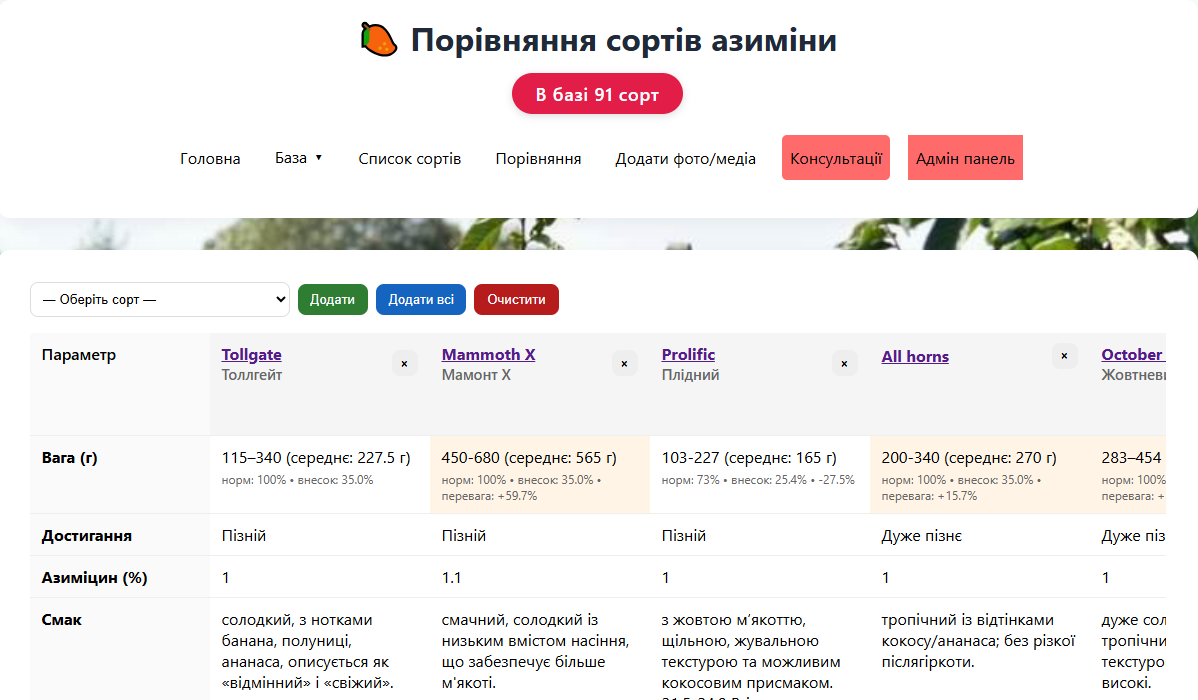This screenshot has width=1198, height=700.
Task: Remove Prolific column using × icon
Action: pyautogui.click(x=844, y=364)
